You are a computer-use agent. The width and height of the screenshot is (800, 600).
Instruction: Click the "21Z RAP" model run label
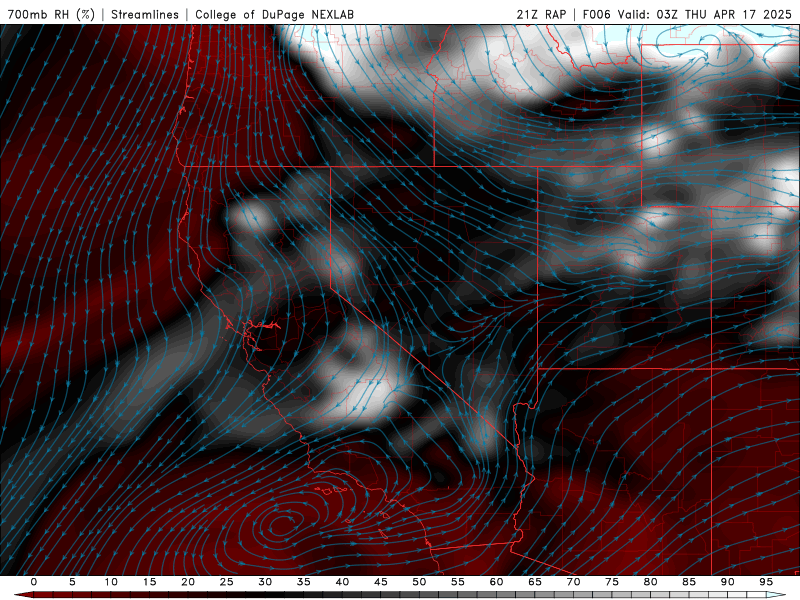point(541,14)
